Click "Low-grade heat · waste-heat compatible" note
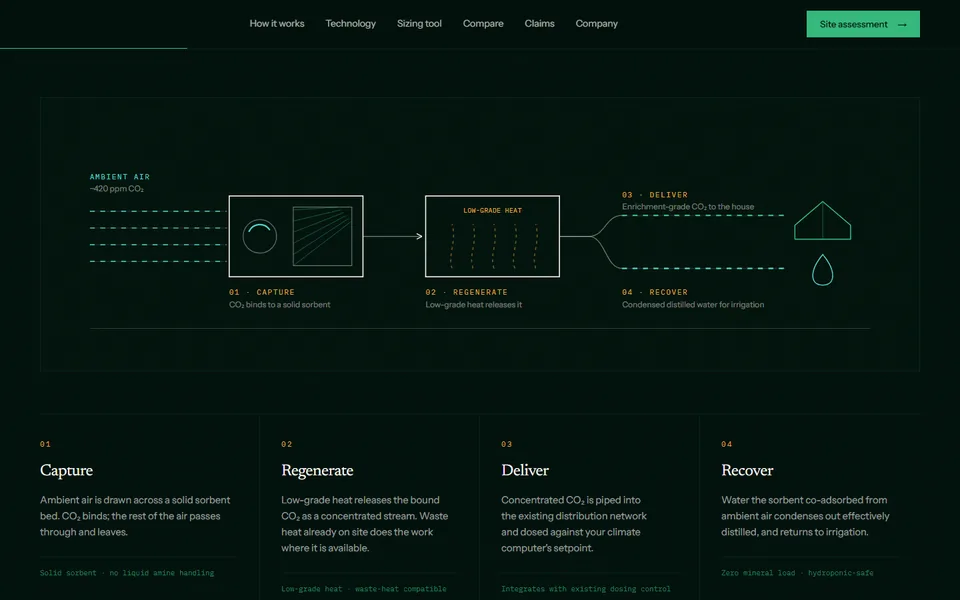The height and width of the screenshot is (600, 960). coord(364,589)
